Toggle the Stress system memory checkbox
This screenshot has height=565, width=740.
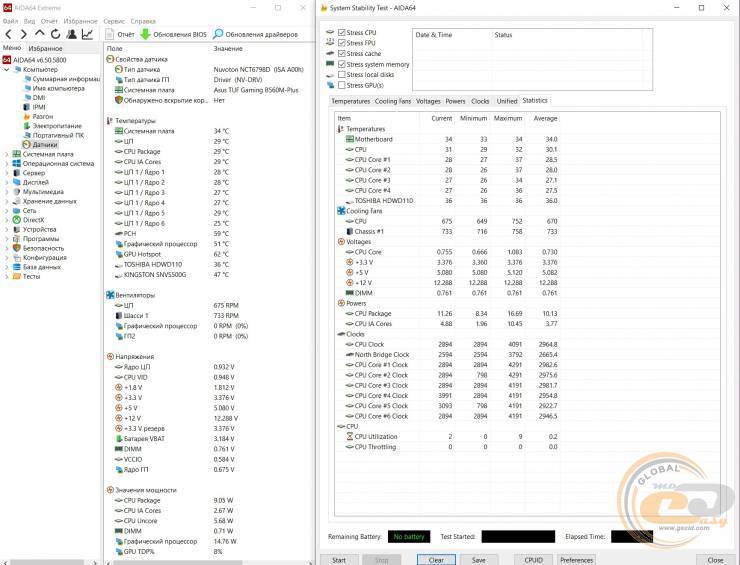[342, 64]
